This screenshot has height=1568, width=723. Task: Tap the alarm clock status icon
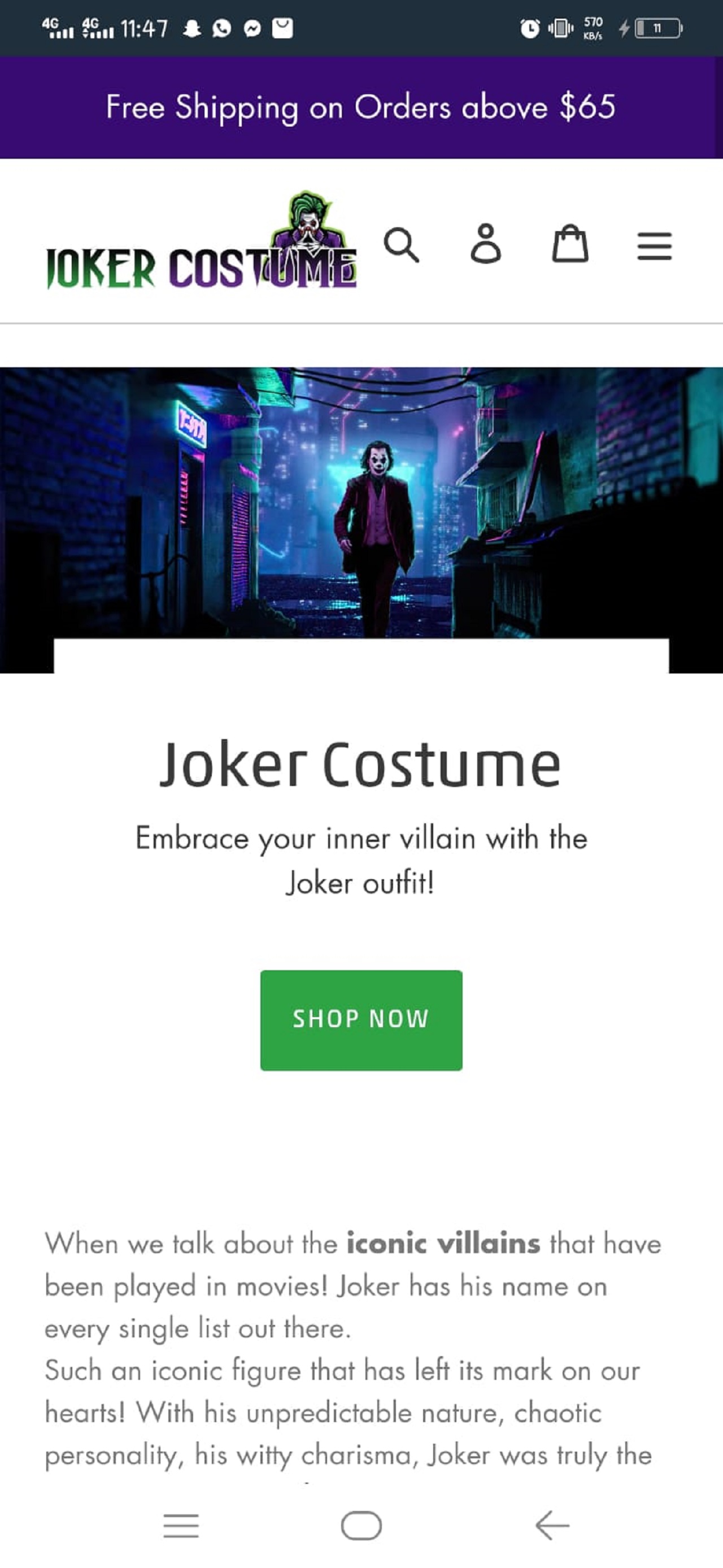pyautogui.click(x=529, y=29)
